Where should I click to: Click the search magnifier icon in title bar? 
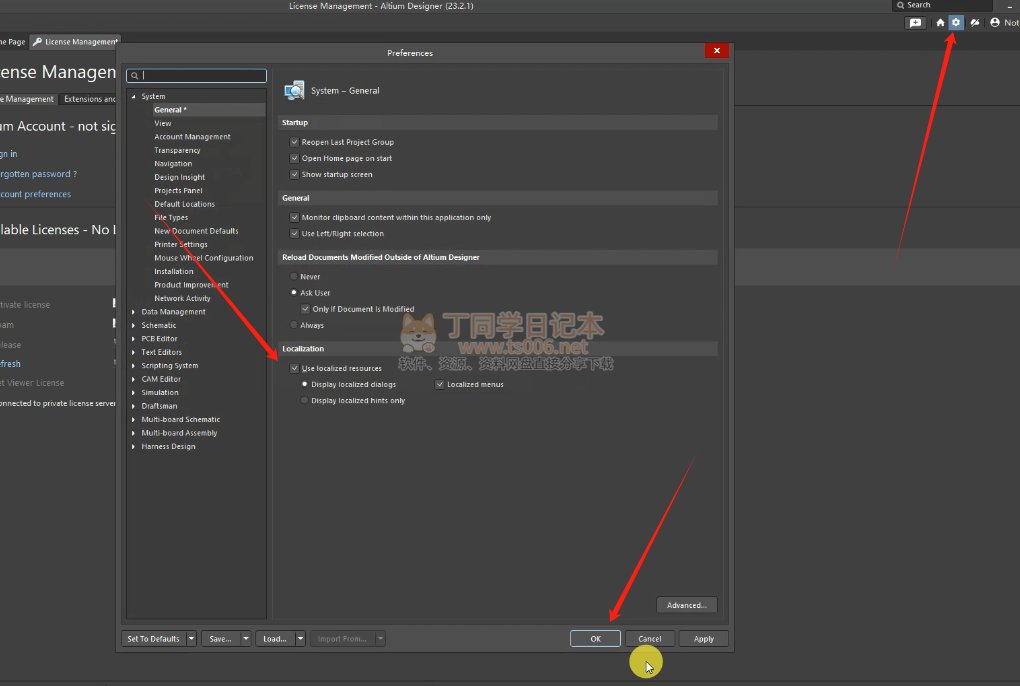900,5
